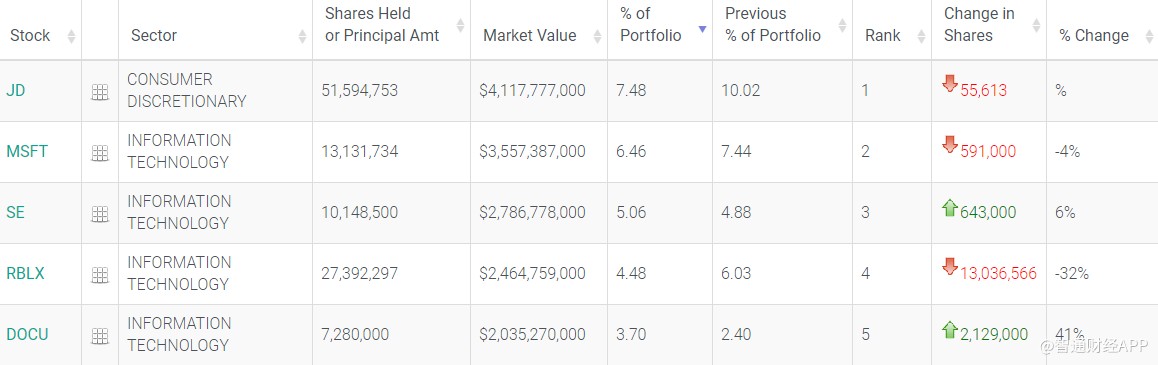Open the grid icon beside JD
The height and width of the screenshot is (365, 1158).
pos(100,92)
